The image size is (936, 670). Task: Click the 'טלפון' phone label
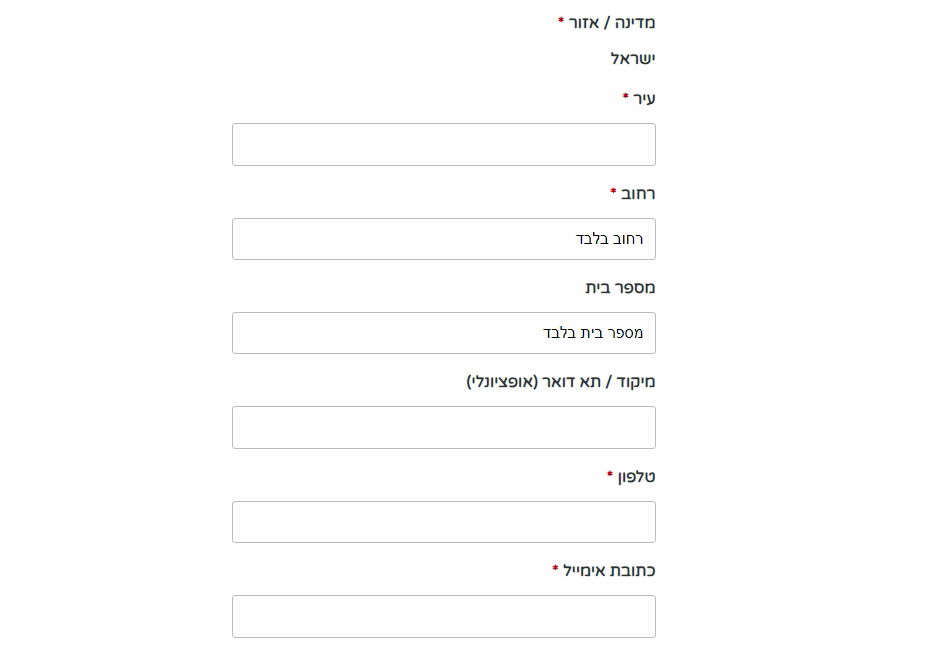click(x=637, y=477)
